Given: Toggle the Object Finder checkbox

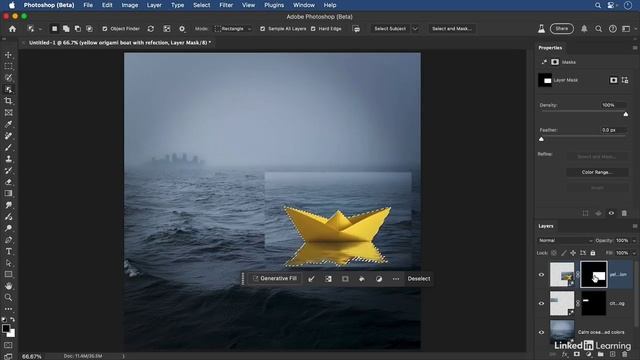Looking at the screenshot, I should point(105,29).
